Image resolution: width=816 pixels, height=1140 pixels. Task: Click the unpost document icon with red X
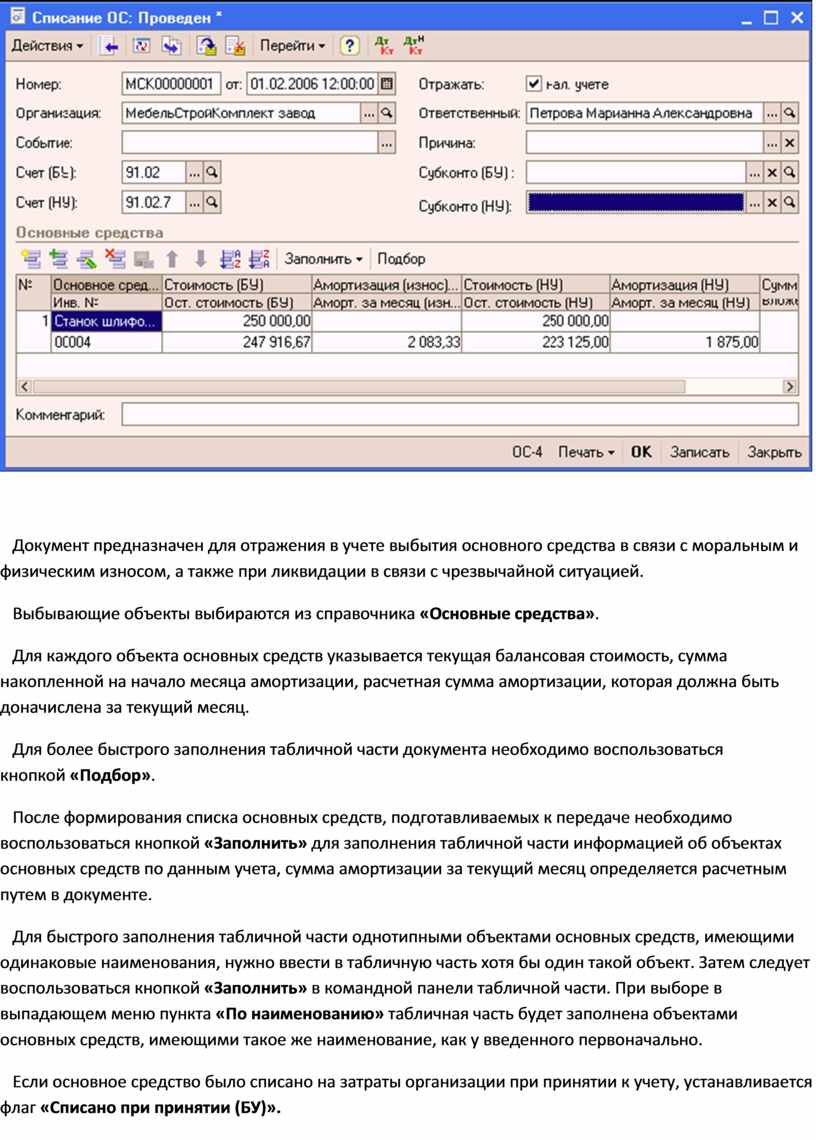point(235,46)
